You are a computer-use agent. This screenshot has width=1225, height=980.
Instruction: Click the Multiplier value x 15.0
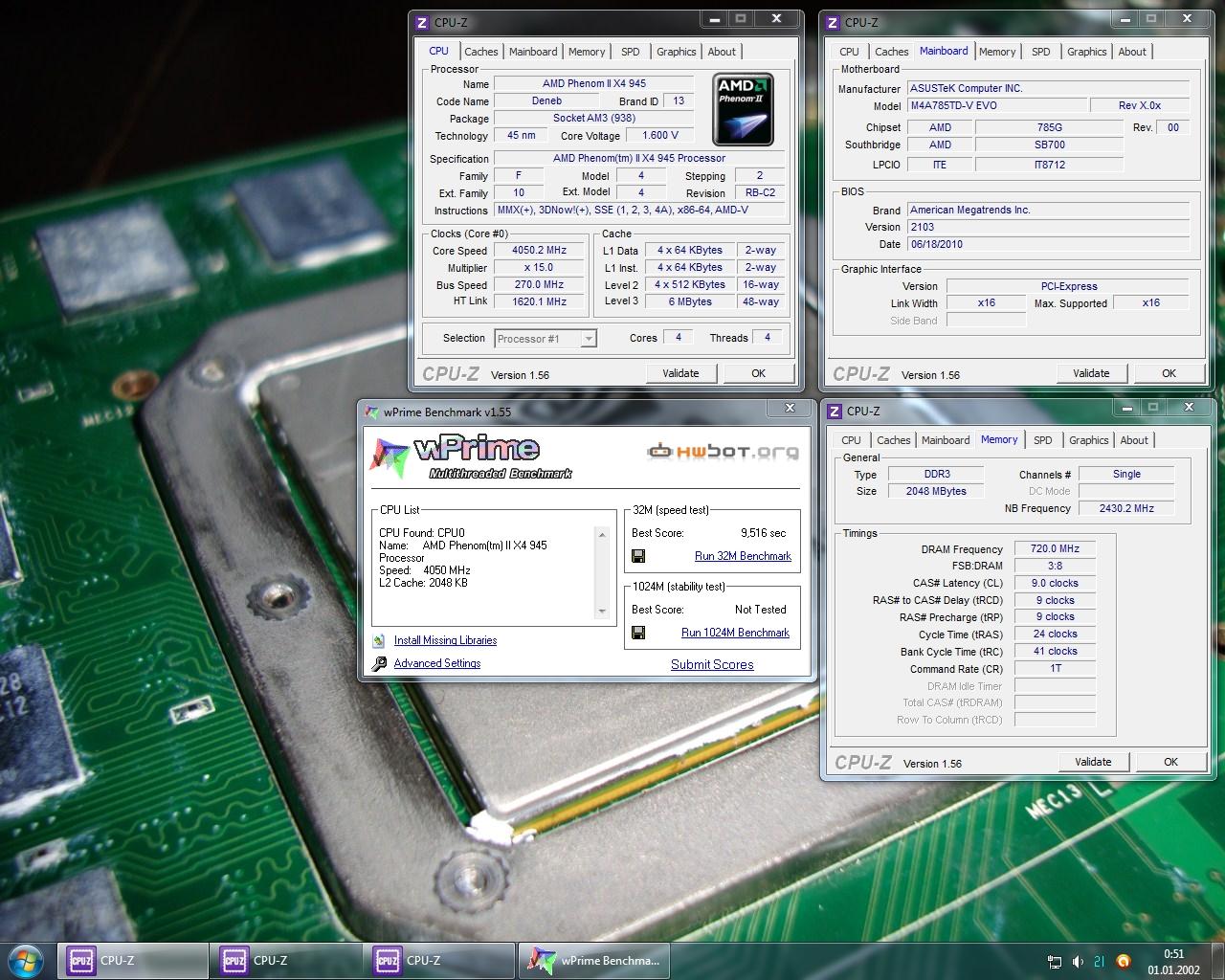[x=539, y=267]
